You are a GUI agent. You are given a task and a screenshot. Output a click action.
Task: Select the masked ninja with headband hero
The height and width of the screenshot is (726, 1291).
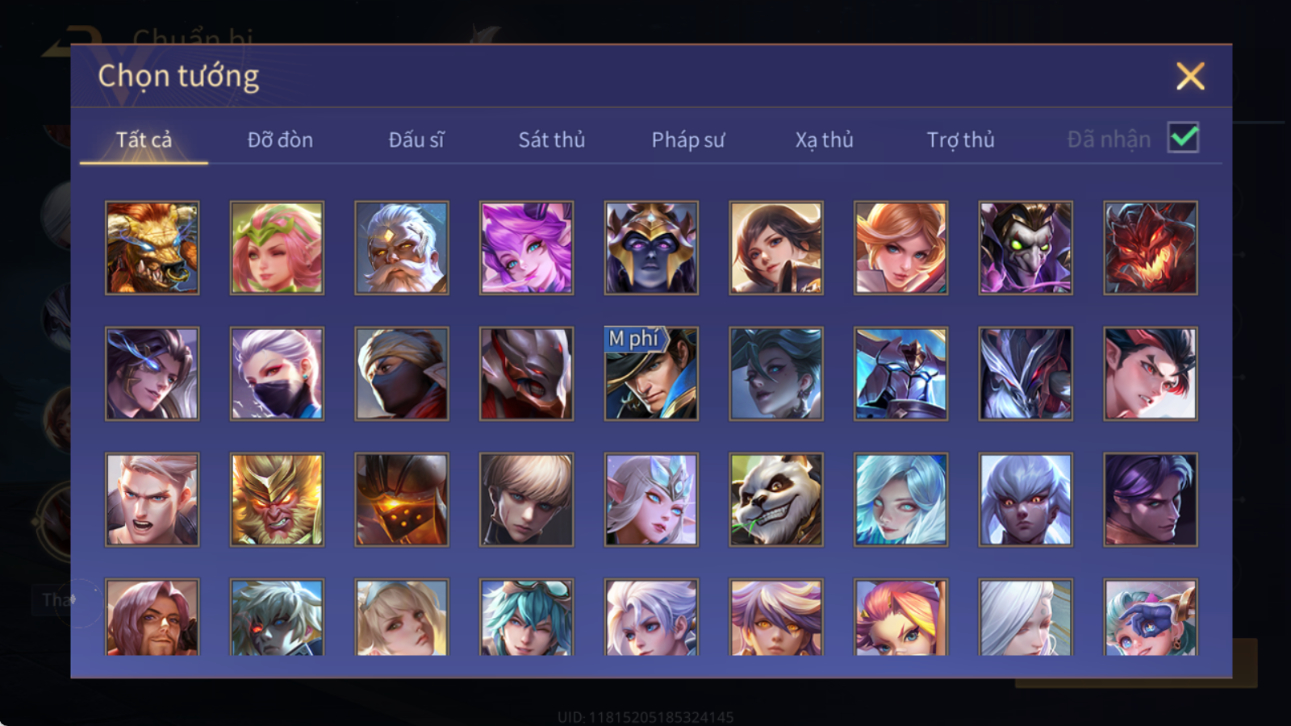click(401, 374)
